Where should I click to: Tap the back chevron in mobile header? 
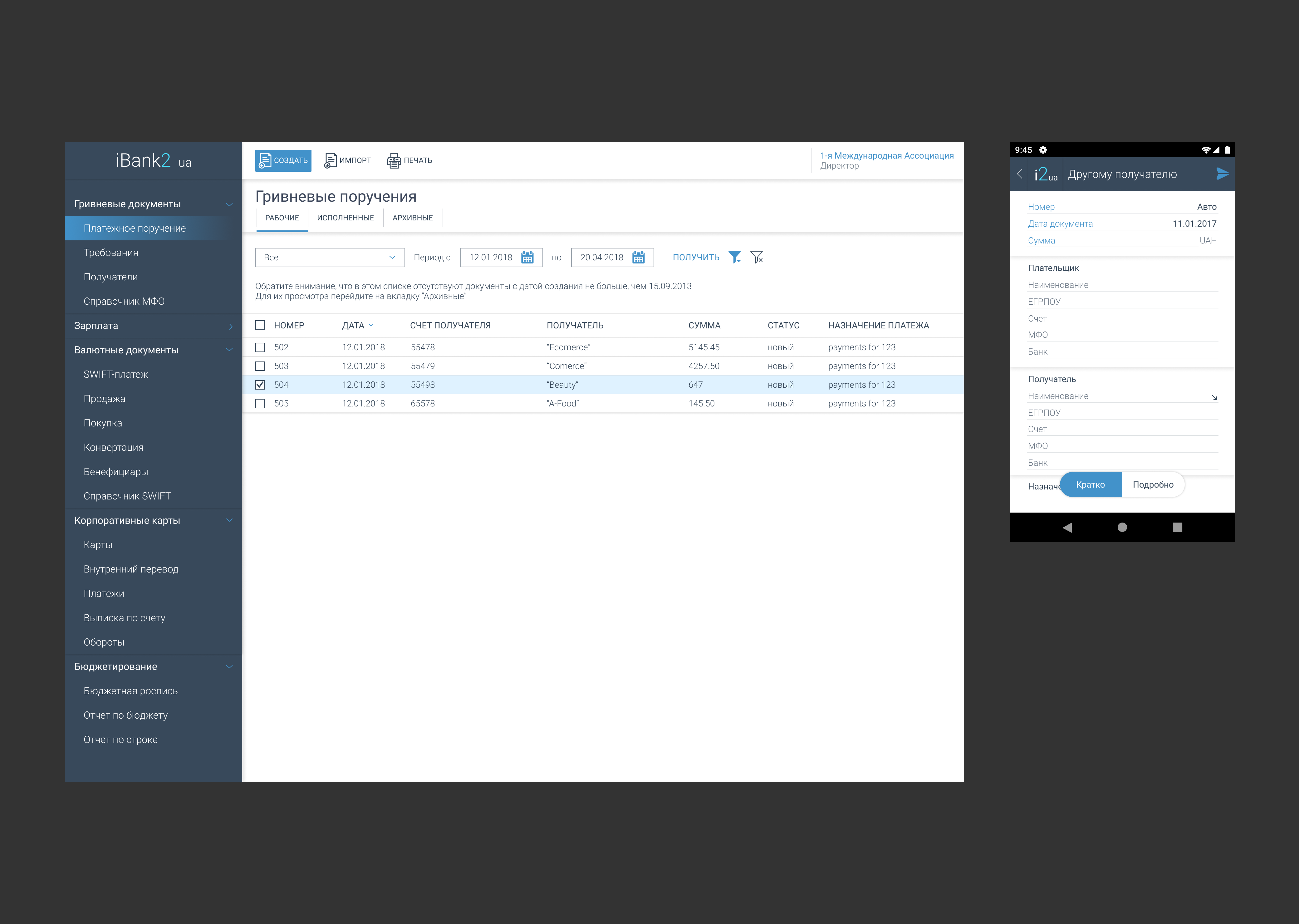point(1020,174)
